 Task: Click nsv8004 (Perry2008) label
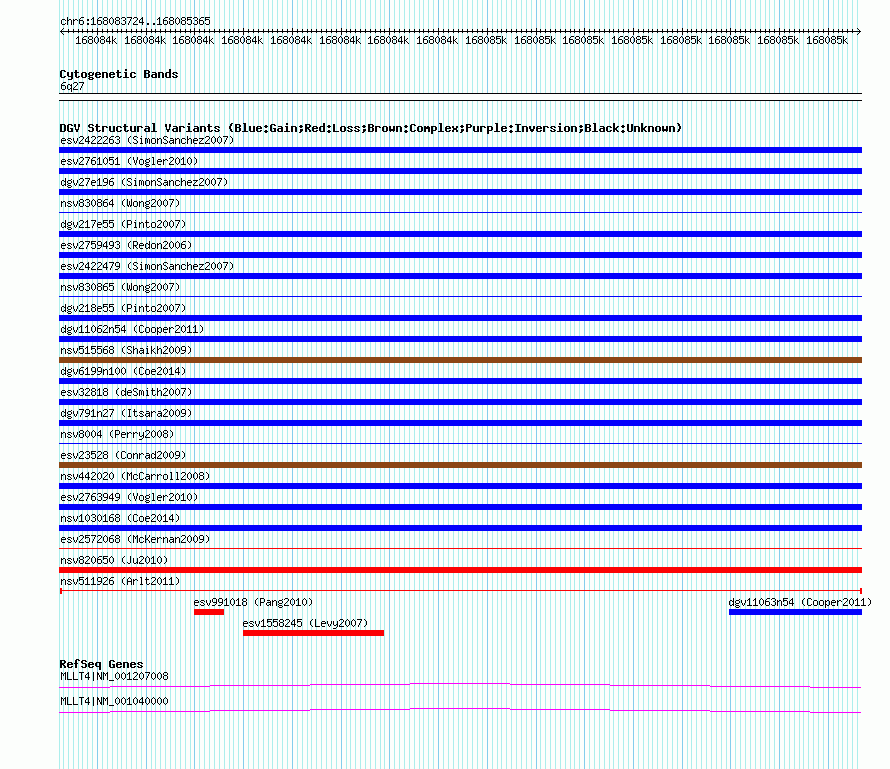pyautogui.click(x=117, y=434)
